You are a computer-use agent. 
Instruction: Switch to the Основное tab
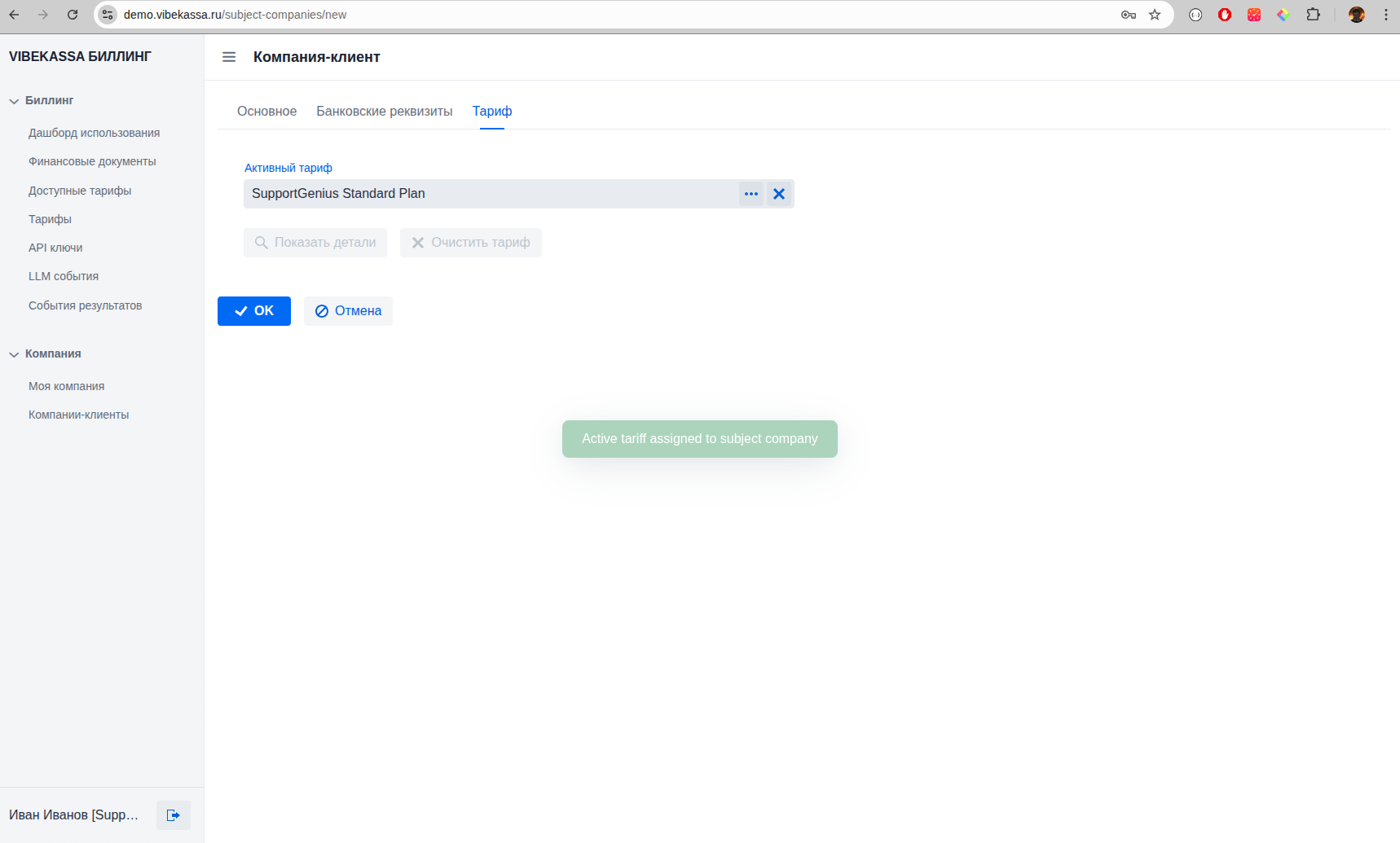(266, 112)
